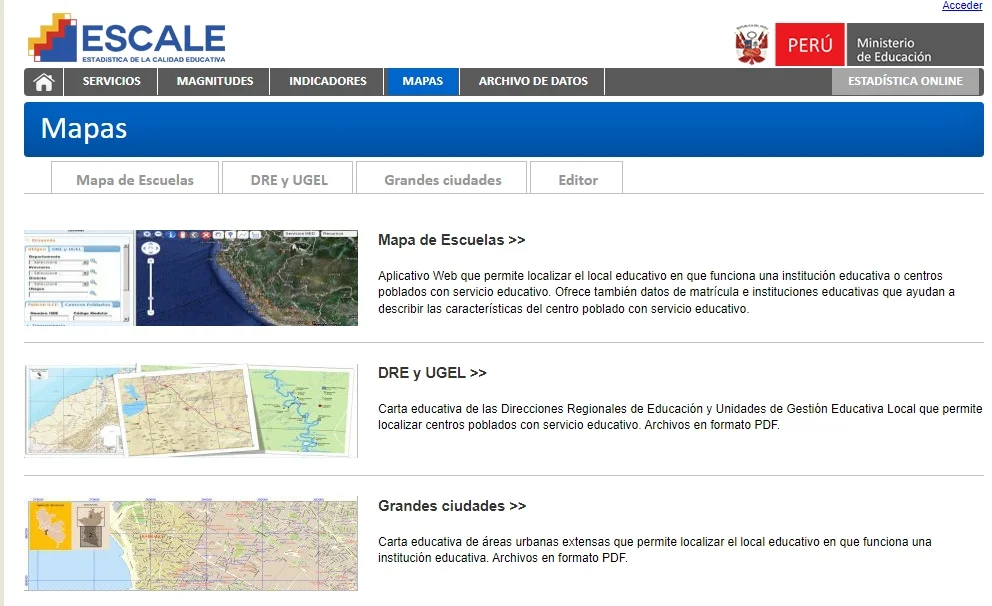Viewport: 992px width, 606px height.
Task: Click the Mapa de Escuelas satellite preview
Action: pyautogui.click(x=190, y=278)
